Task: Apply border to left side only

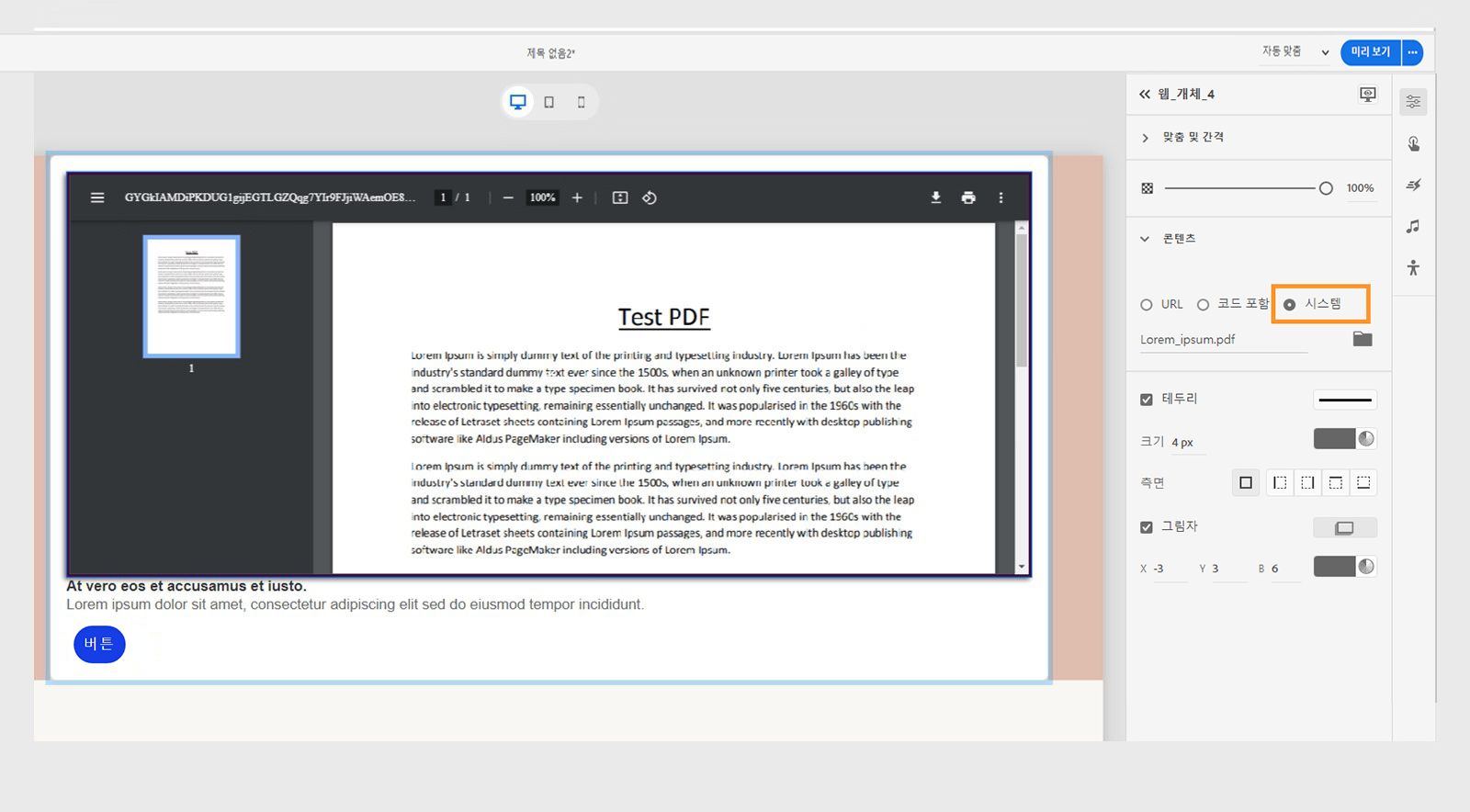Action: pyautogui.click(x=1280, y=482)
